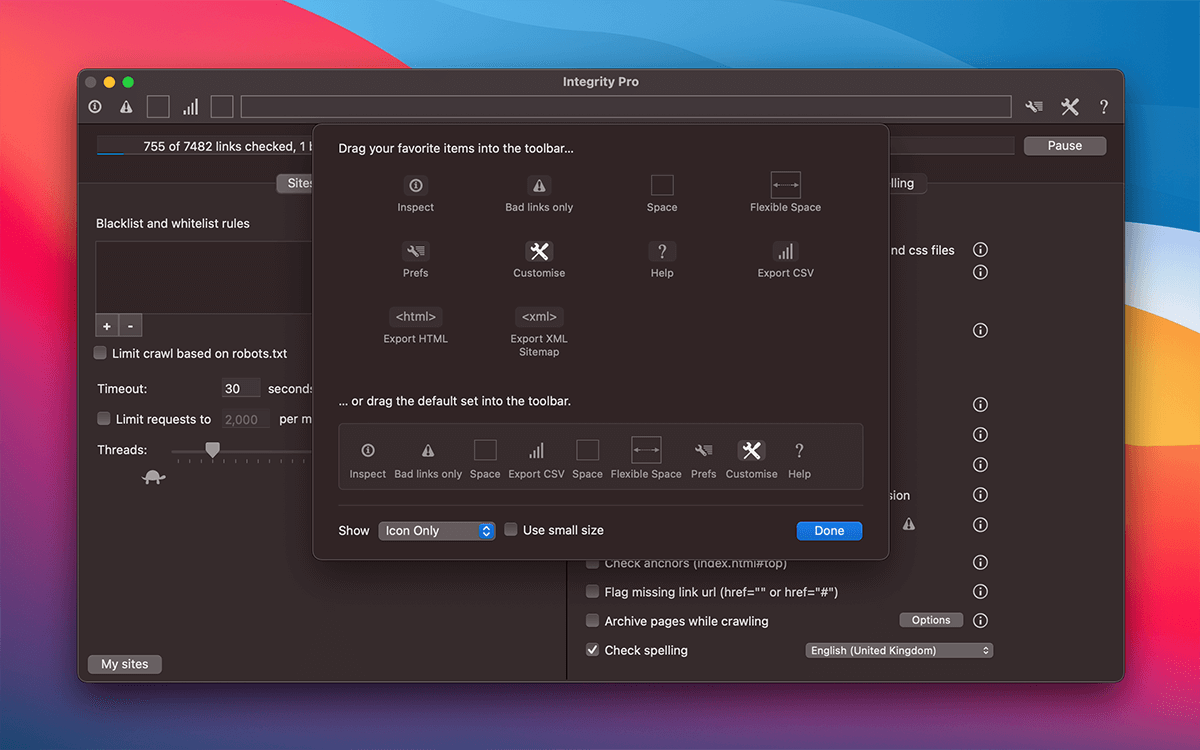The width and height of the screenshot is (1200, 750).
Task: Click Export CSV bars icon in main toolbar
Action: click(190, 107)
